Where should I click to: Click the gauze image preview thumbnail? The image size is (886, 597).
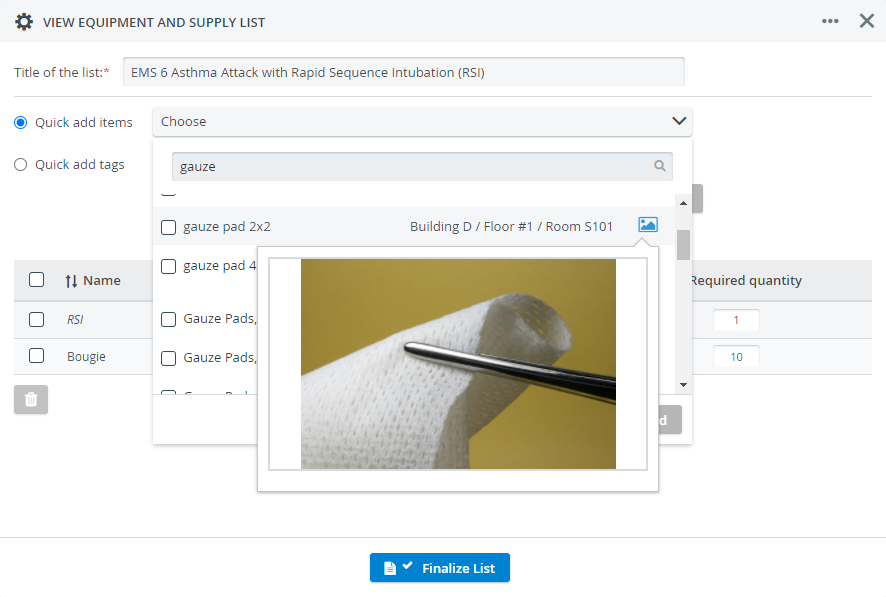point(458,364)
